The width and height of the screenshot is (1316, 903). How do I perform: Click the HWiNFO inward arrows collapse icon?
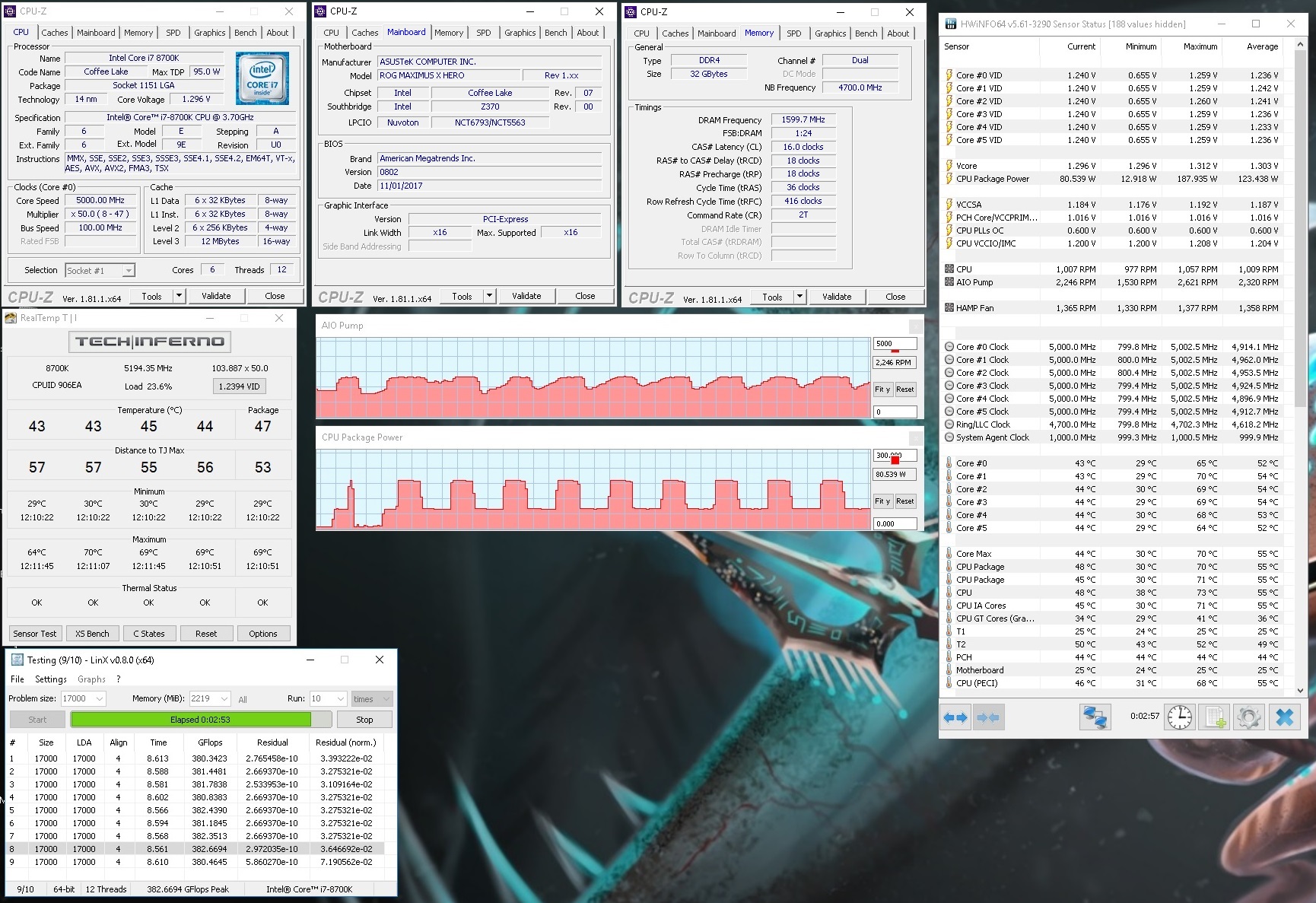(x=988, y=717)
